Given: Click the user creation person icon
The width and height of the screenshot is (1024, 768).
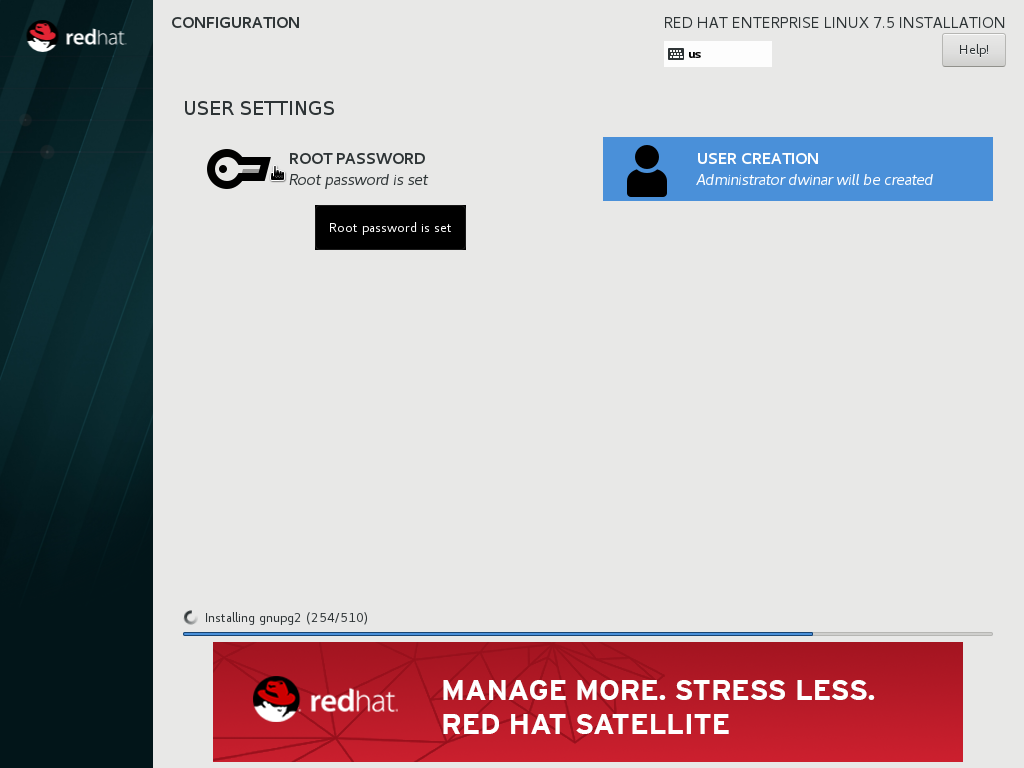Looking at the screenshot, I should (647, 170).
